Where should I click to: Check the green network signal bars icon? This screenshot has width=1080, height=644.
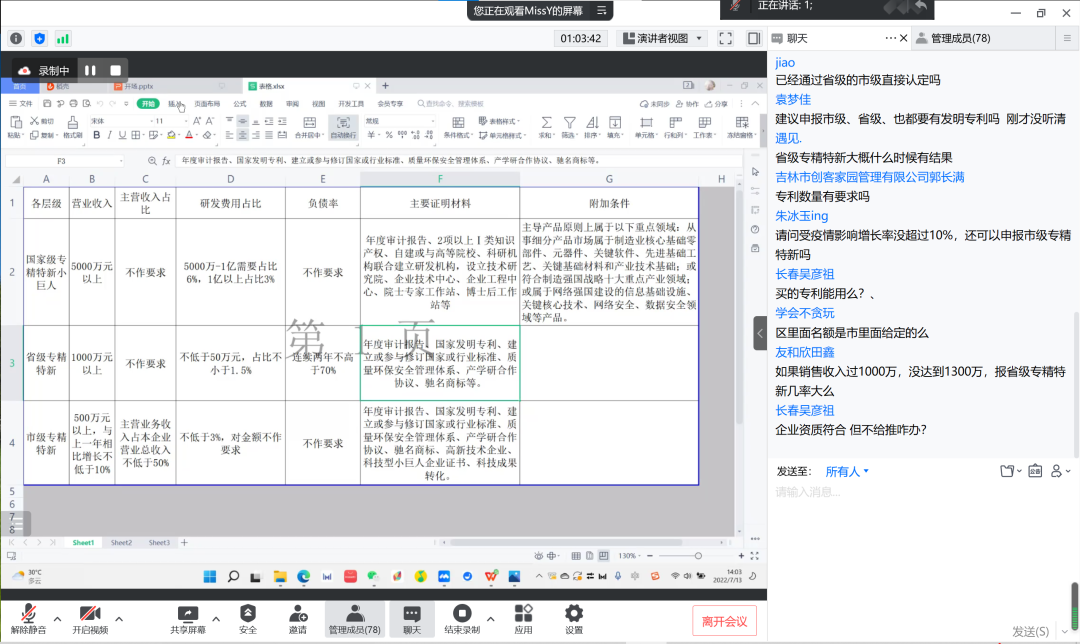(x=63, y=39)
